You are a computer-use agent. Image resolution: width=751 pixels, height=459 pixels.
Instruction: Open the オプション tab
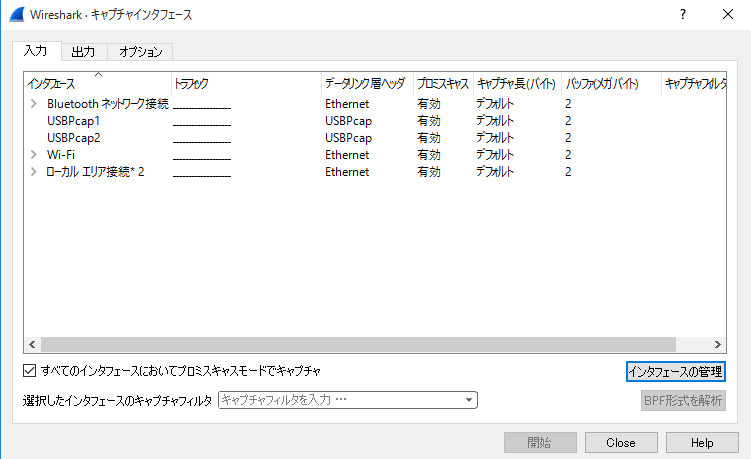point(140,52)
